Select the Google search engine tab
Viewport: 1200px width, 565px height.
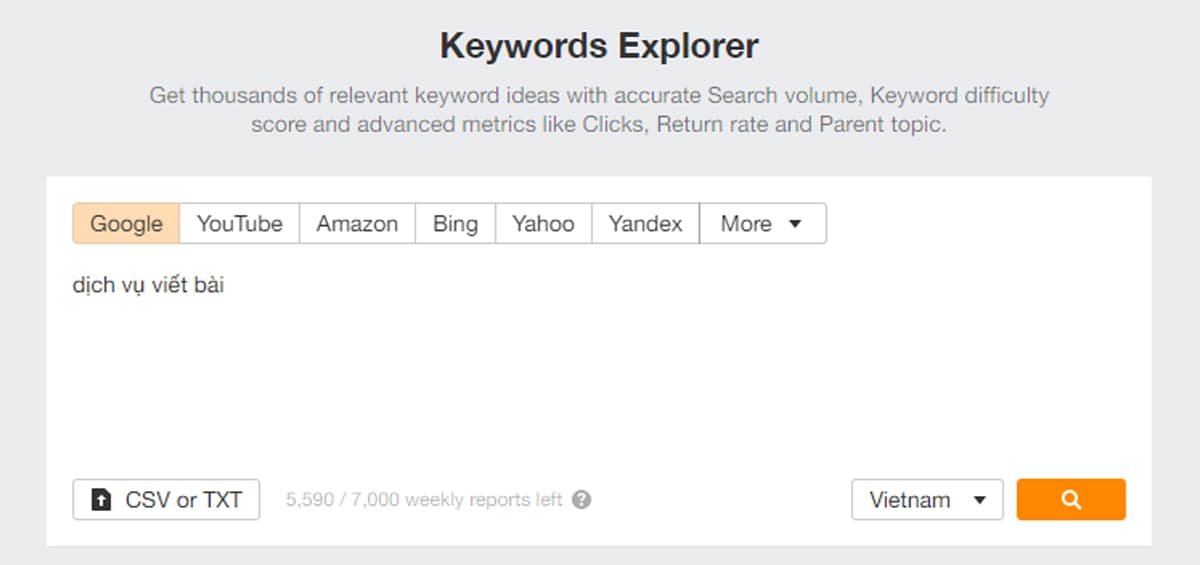pyautogui.click(x=126, y=224)
